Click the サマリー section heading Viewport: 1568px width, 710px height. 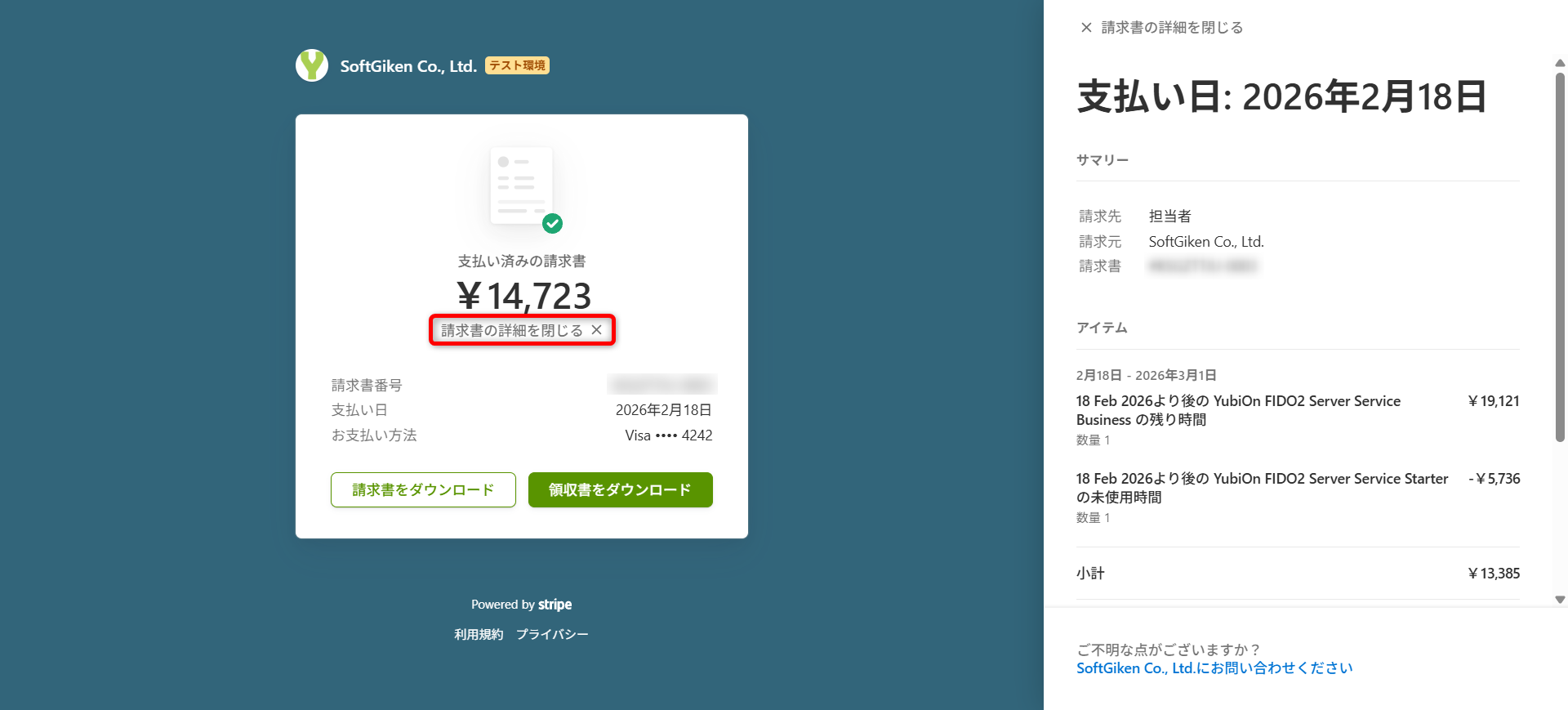tap(1102, 160)
